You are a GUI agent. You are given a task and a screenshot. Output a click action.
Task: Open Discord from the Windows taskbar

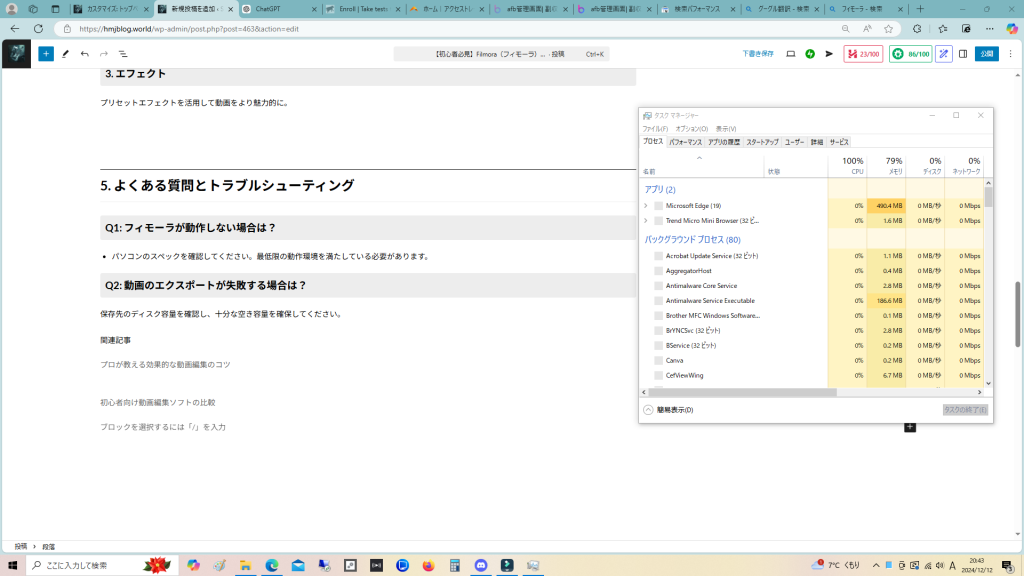(x=481, y=566)
